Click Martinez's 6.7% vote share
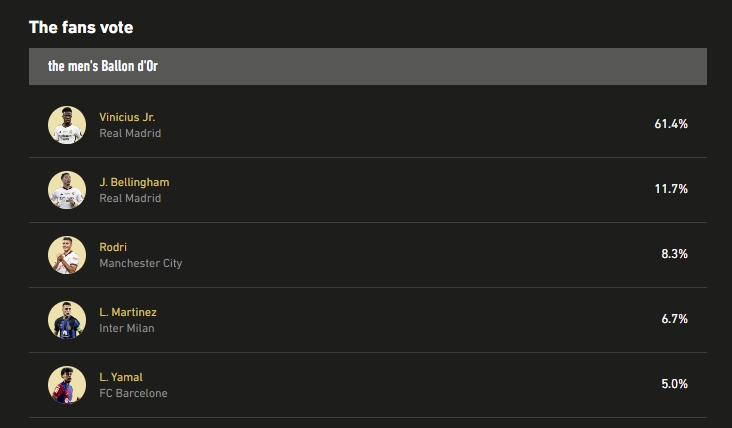Screen dimensions: 732x428 (674, 319)
